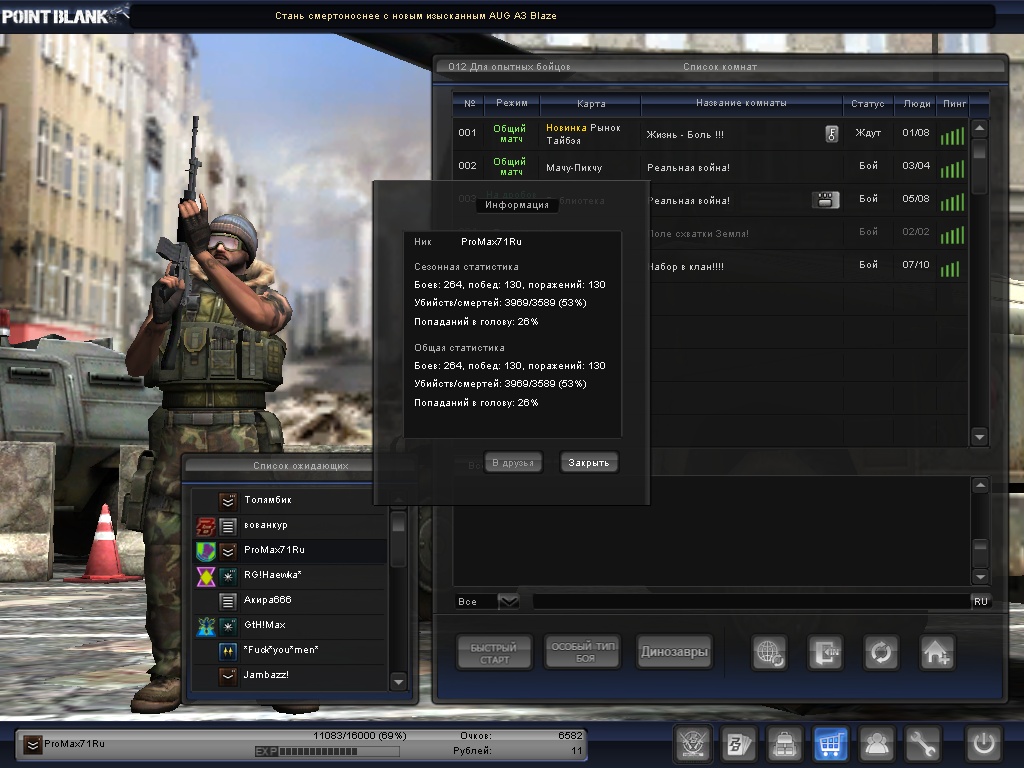Click the room list scroll up arrow
The image size is (1024, 768).
coord(979,128)
